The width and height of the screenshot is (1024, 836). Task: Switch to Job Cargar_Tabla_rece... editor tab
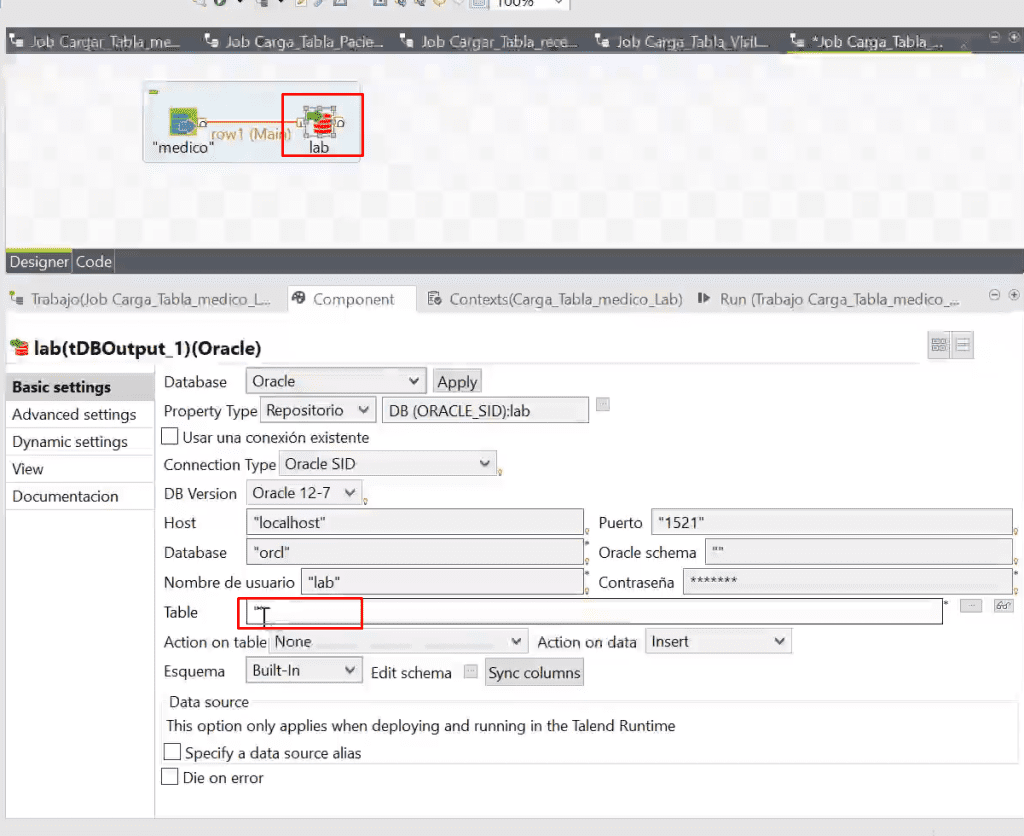tap(489, 42)
